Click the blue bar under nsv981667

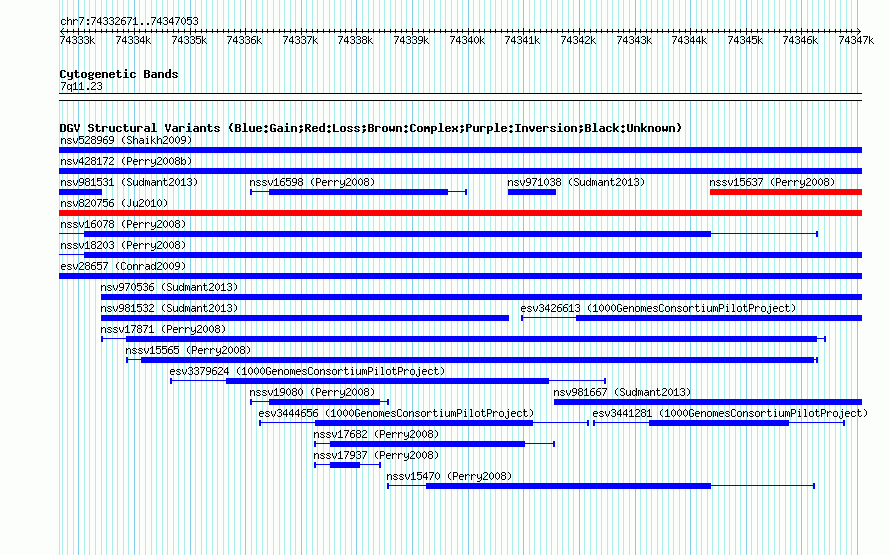(x=708, y=402)
